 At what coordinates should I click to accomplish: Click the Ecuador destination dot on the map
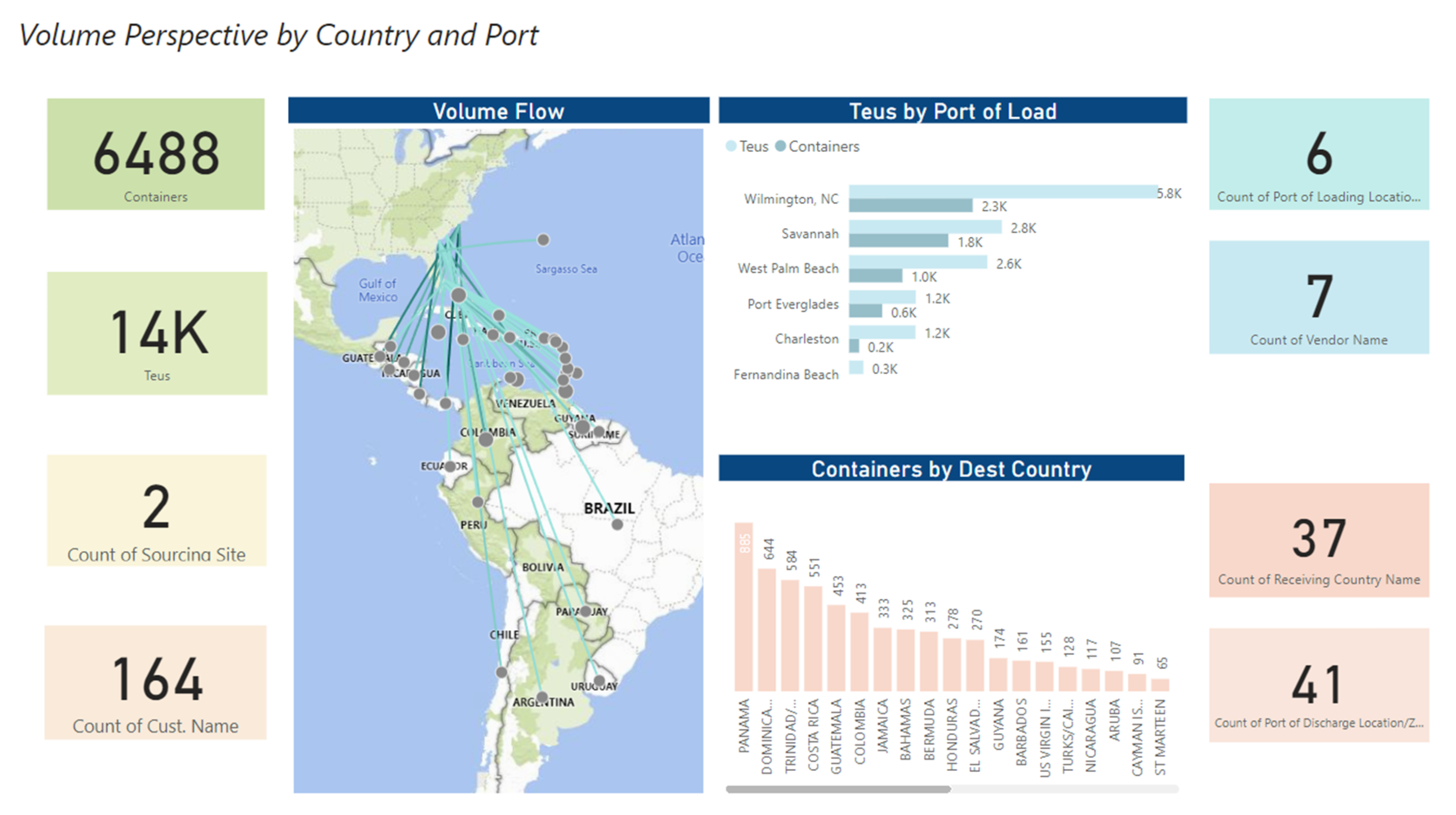(450, 467)
